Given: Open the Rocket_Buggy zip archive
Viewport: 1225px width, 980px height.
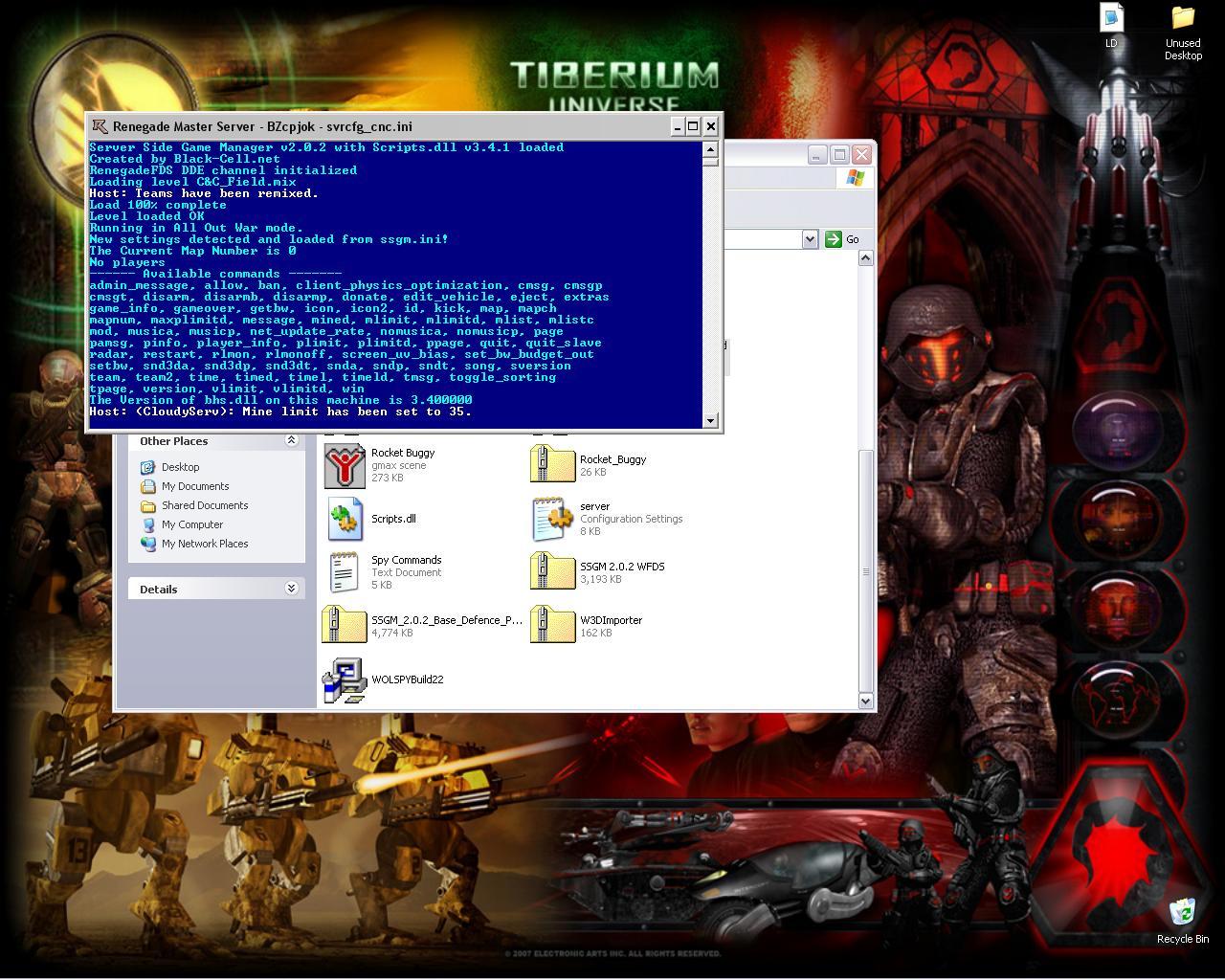Looking at the screenshot, I should 552,465.
